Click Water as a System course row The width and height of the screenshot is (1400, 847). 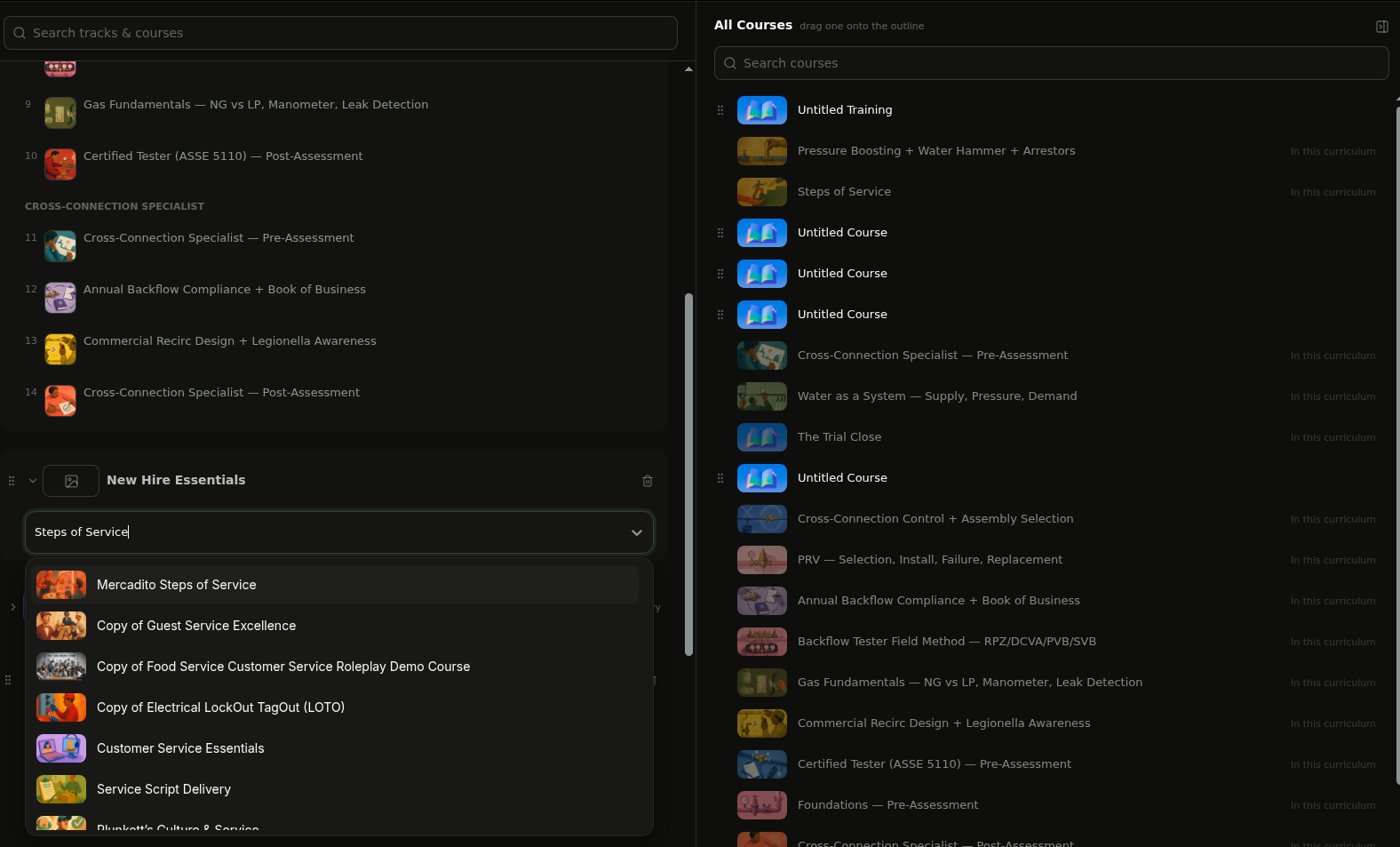click(x=1051, y=396)
